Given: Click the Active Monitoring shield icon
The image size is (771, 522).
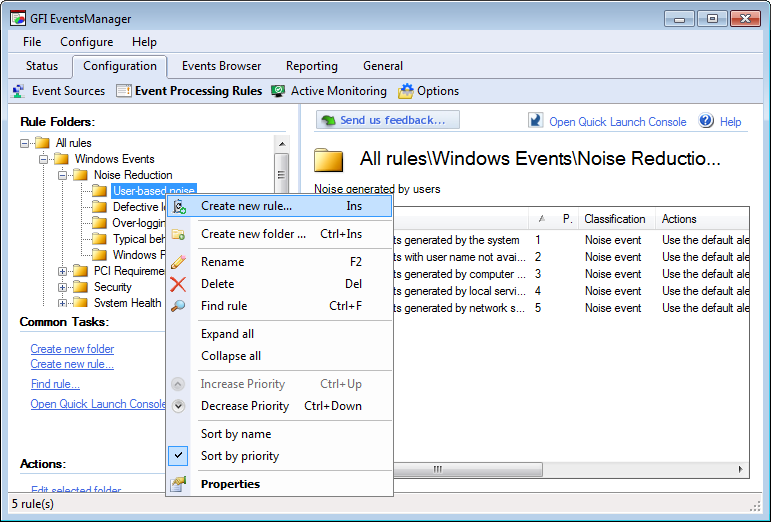Looking at the screenshot, I should [278, 91].
